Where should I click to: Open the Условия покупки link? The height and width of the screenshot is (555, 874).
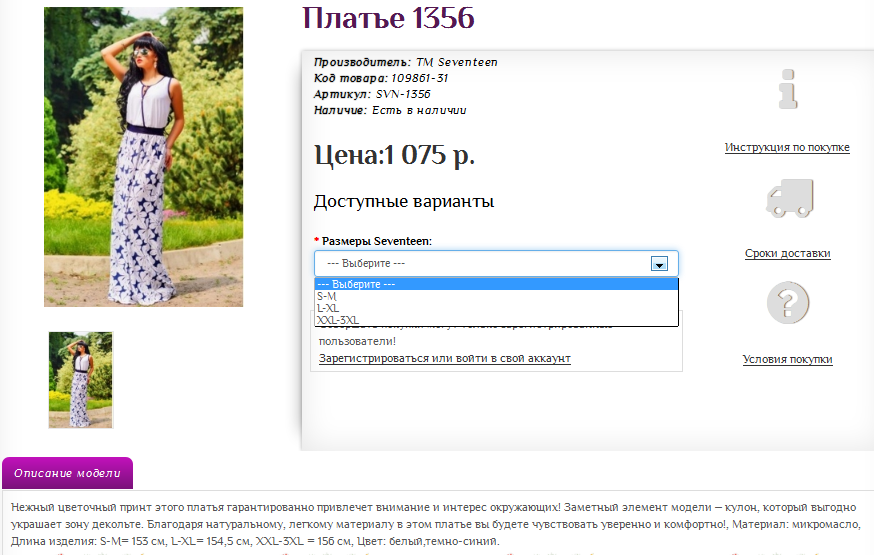[788, 359]
